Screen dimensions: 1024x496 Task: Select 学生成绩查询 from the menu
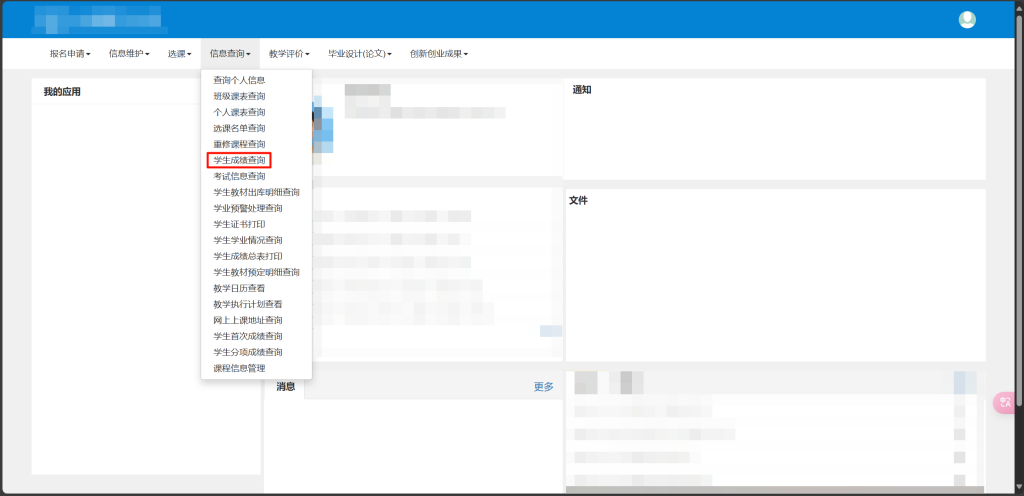(x=239, y=160)
